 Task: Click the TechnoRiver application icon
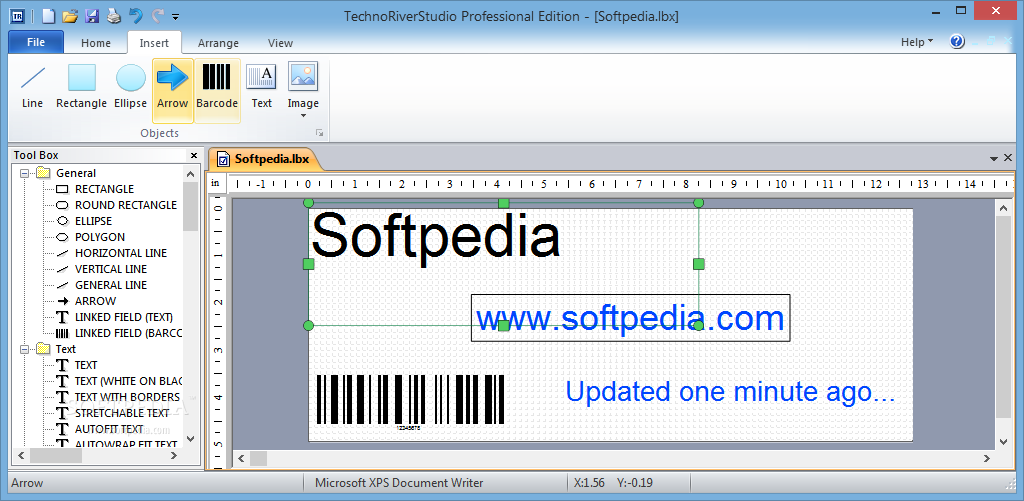(x=18, y=16)
